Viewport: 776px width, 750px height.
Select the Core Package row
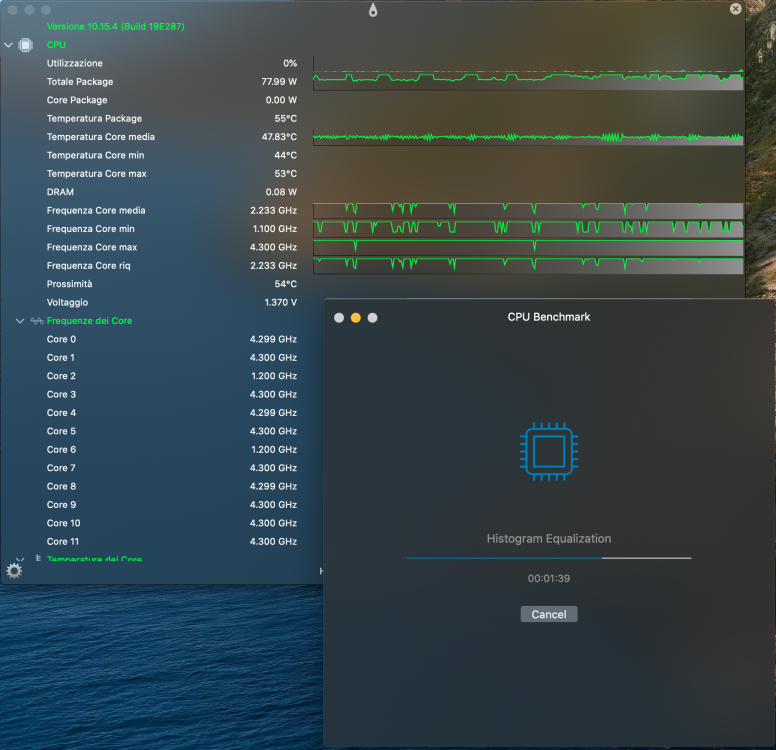click(172, 100)
